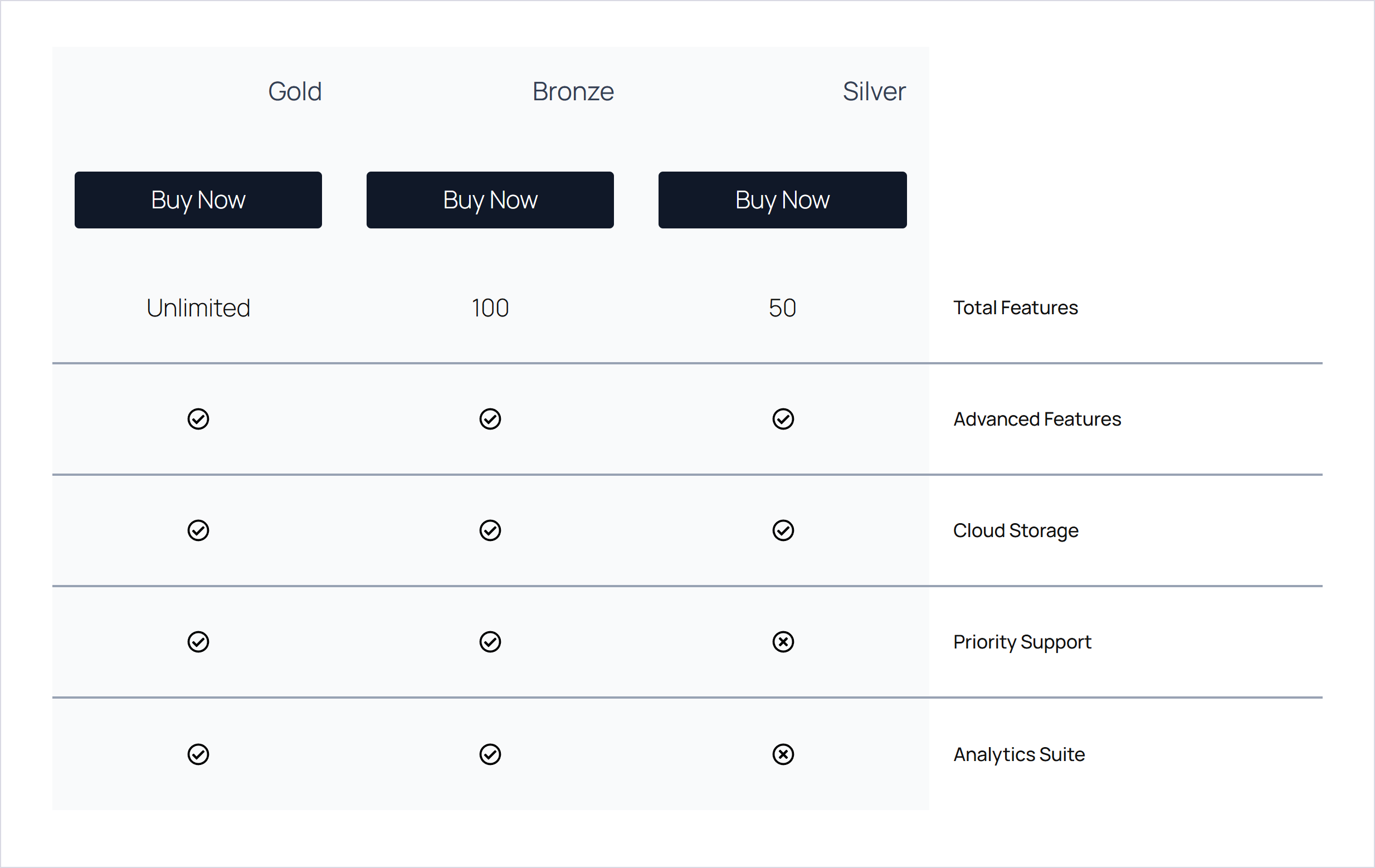Select the Silver plan heading
This screenshot has width=1375, height=868.
click(x=874, y=91)
